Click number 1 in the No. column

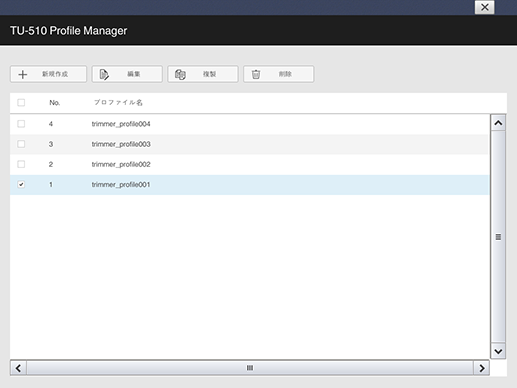[x=51, y=184]
